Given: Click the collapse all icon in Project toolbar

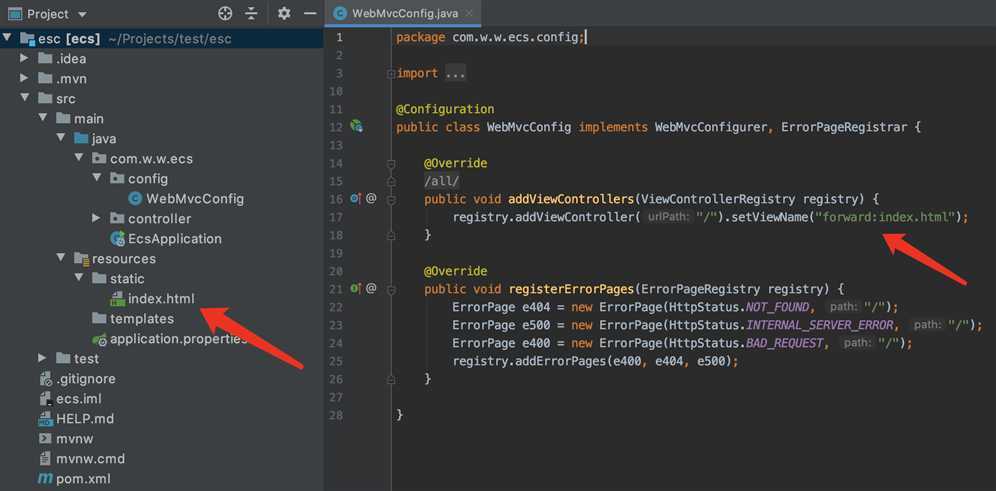Looking at the screenshot, I should click(252, 13).
